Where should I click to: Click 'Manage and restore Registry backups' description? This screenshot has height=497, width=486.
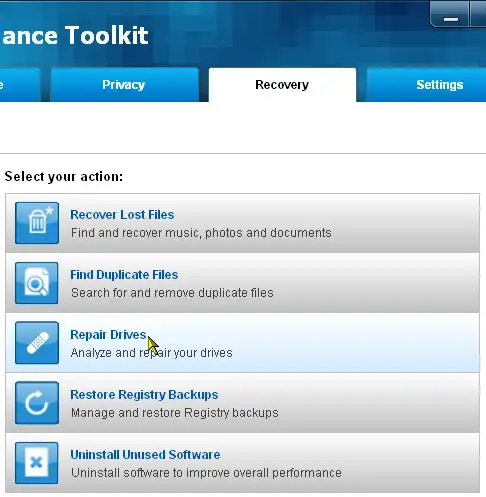coord(175,413)
